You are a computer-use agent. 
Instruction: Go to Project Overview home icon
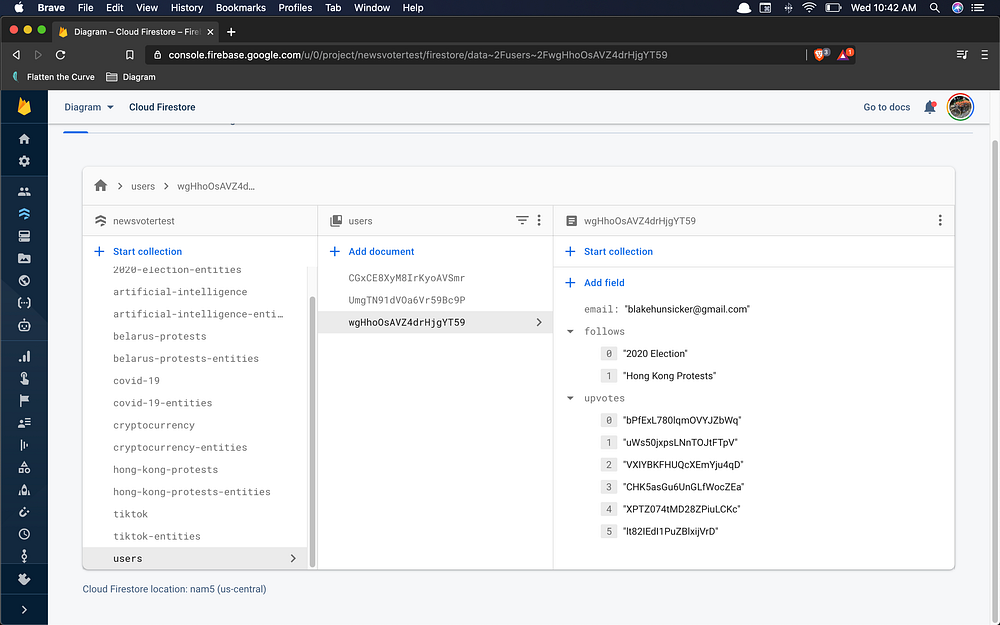click(x=24, y=139)
